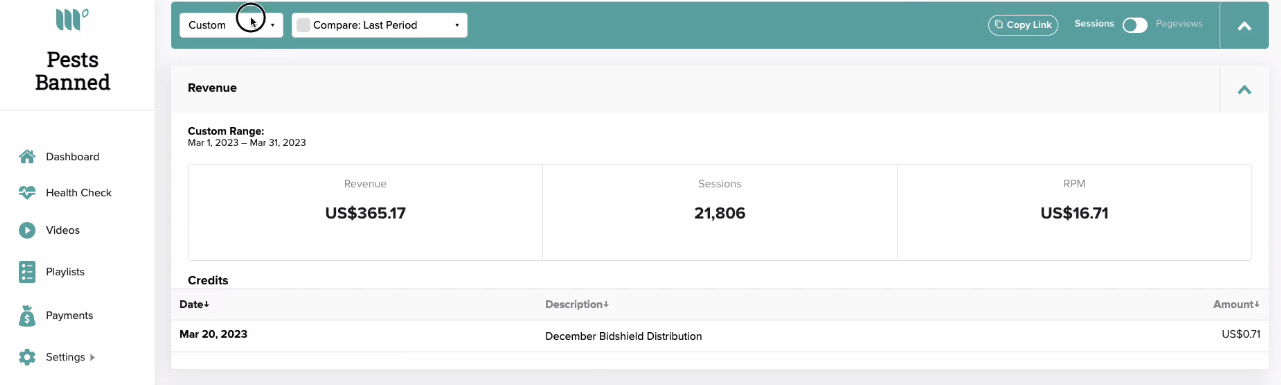Select the RPM US$16.71 card
Viewport: 1281px width, 385px height.
click(1074, 212)
